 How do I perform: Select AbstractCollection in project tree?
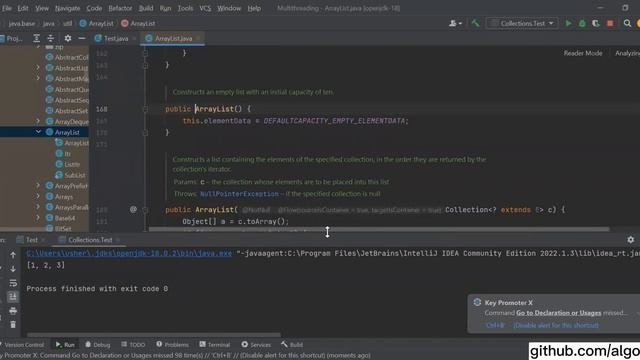pos(67,57)
